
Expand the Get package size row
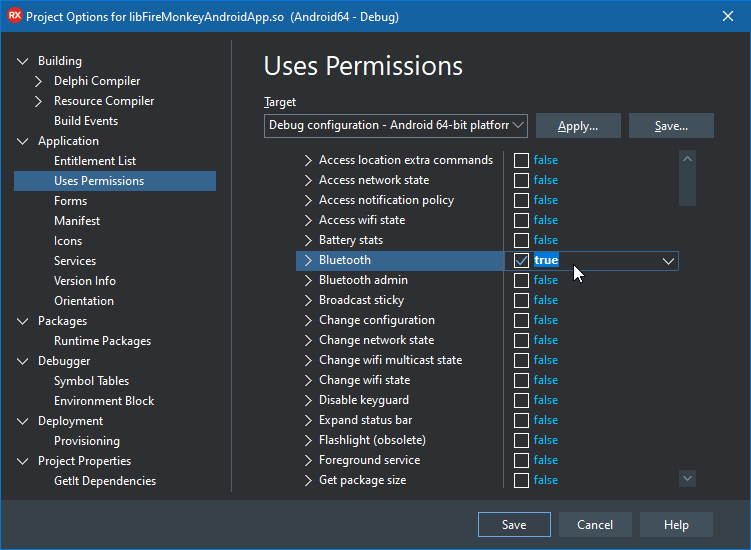pyautogui.click(x=308, y=481)
